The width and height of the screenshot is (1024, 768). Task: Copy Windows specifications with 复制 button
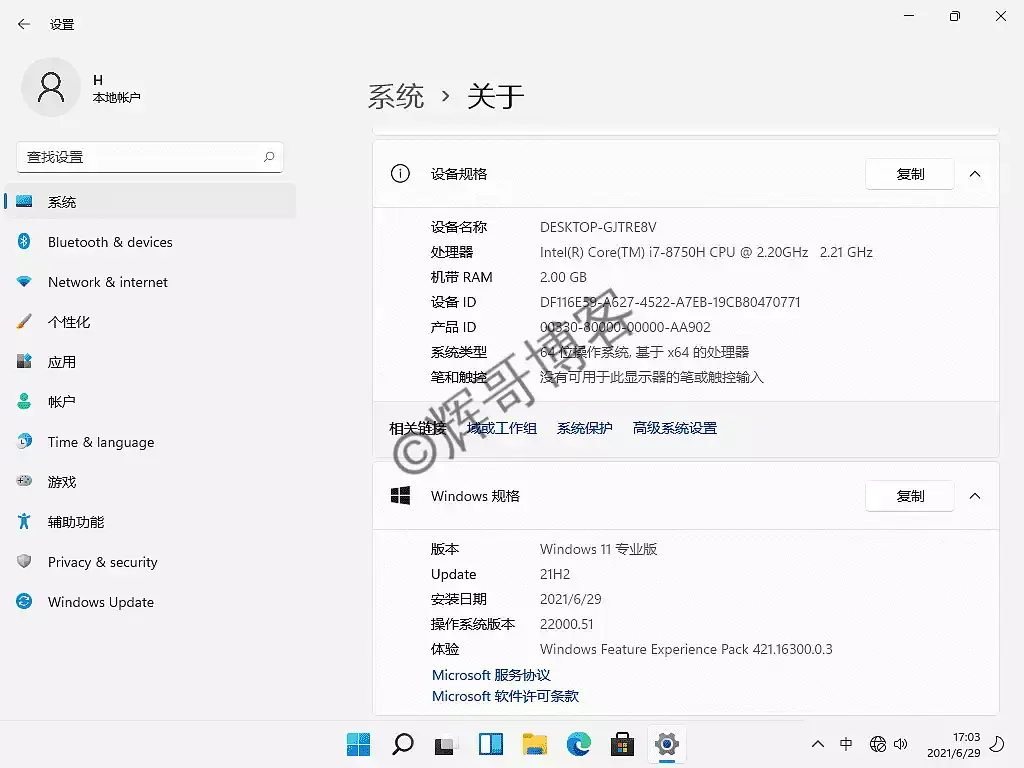(910, 496)
